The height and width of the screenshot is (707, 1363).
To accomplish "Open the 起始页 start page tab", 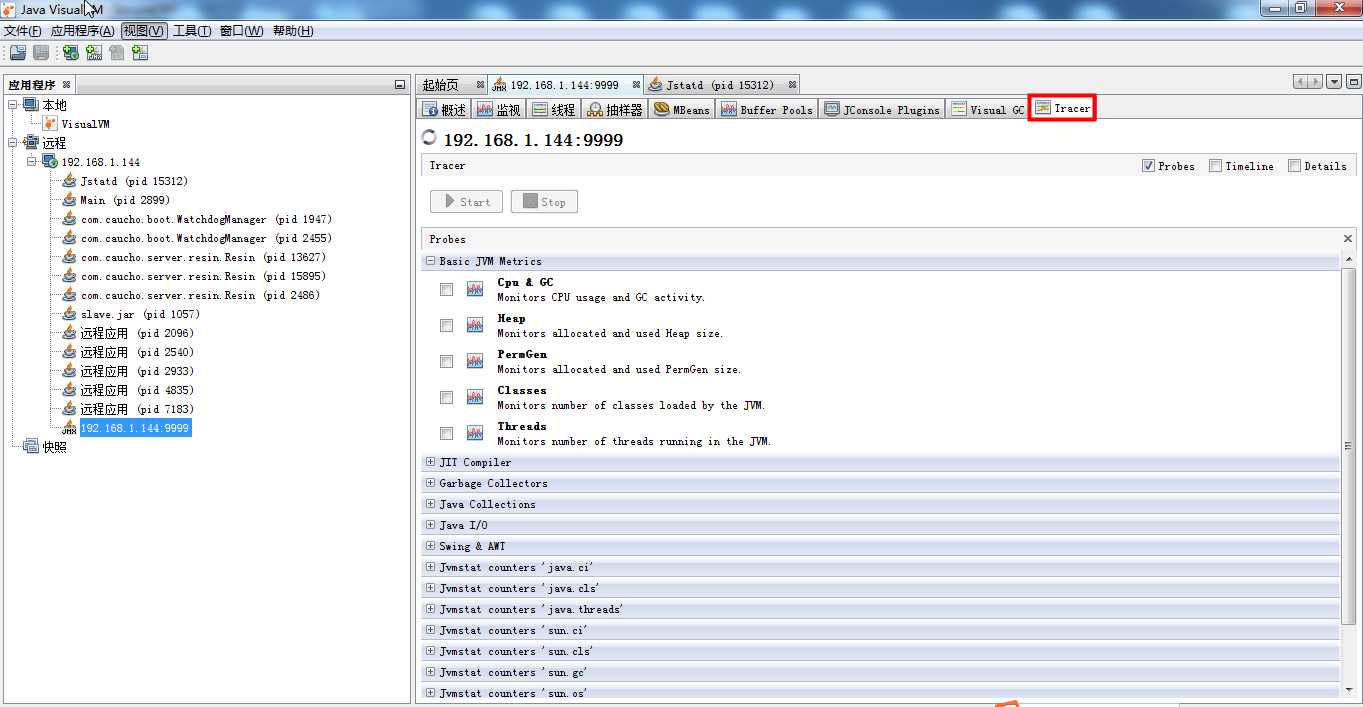I will 453,85.
